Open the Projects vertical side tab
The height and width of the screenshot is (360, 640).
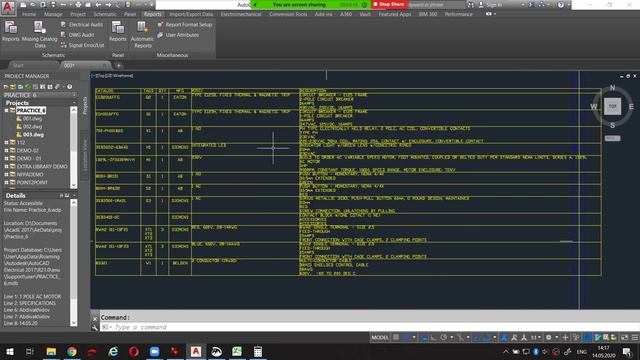click(85, 105)
